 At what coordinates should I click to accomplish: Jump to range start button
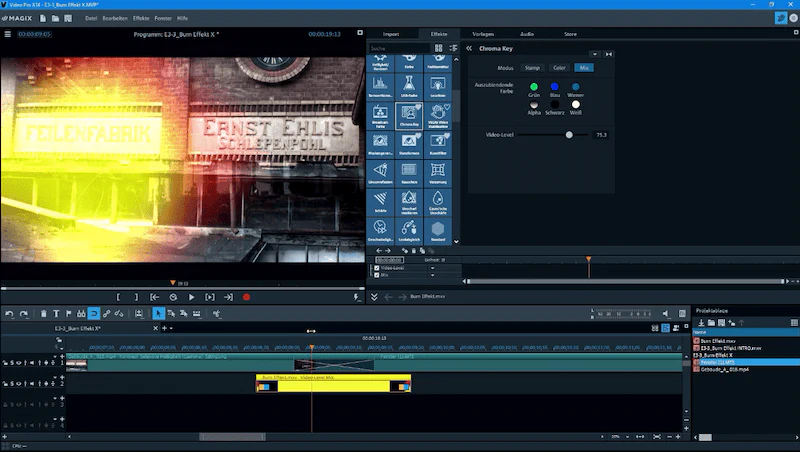155,297
